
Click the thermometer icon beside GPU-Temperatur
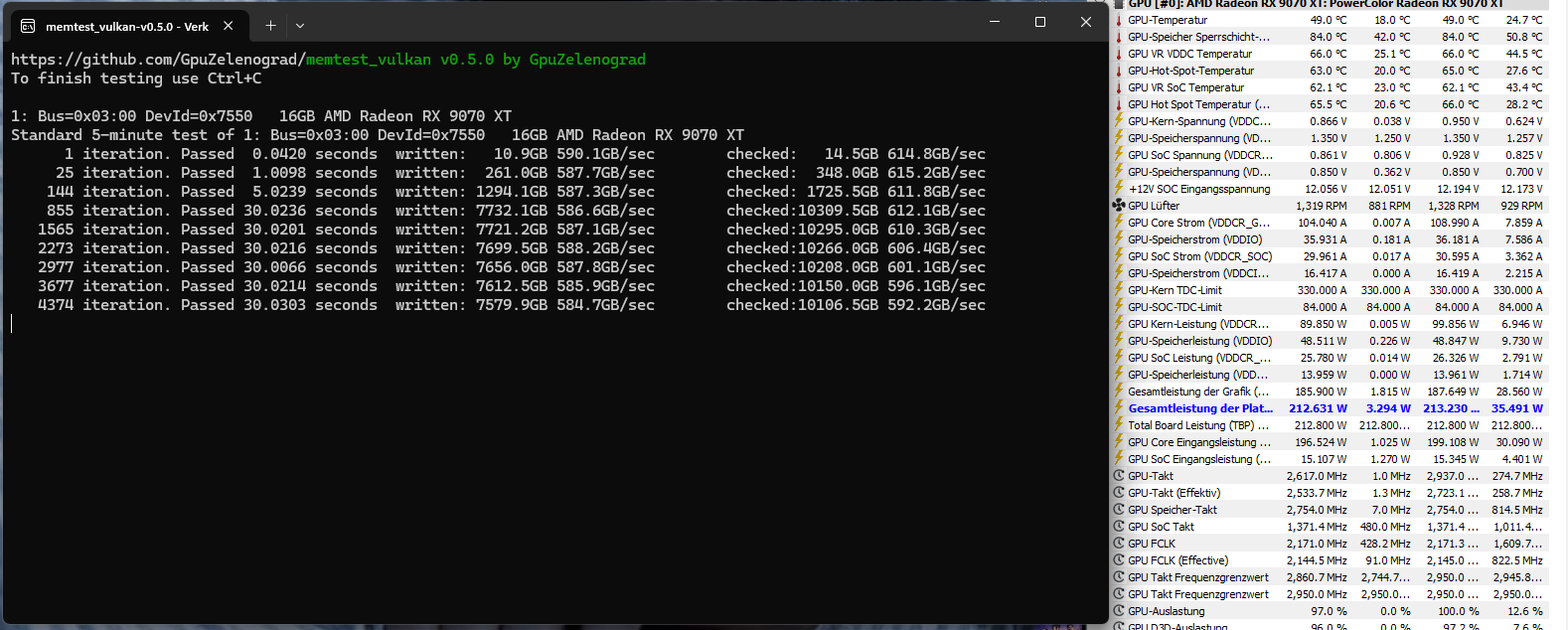click(x=1119, y=20)
